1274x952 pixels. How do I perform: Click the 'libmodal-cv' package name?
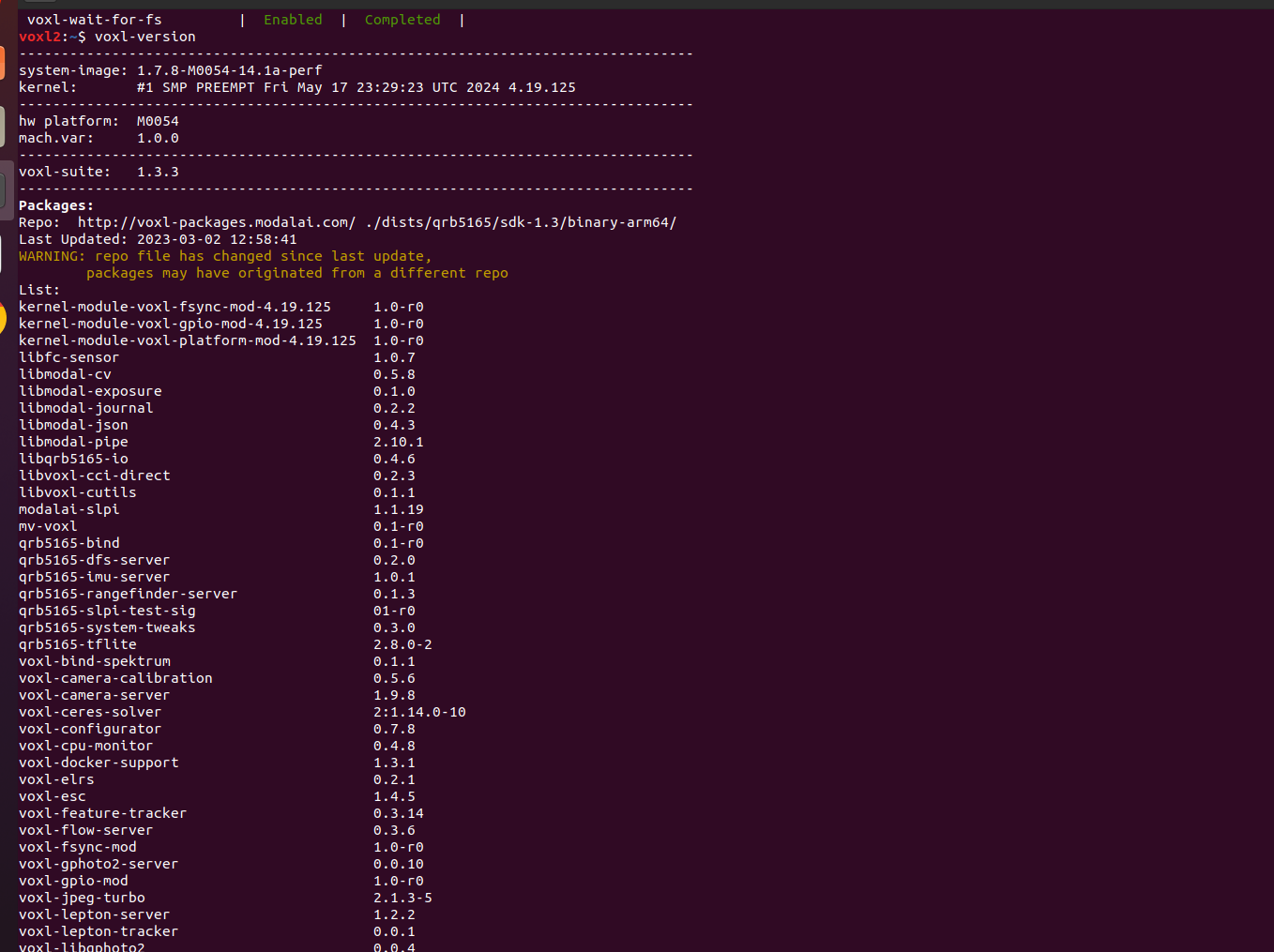click(x=65, y=374)
